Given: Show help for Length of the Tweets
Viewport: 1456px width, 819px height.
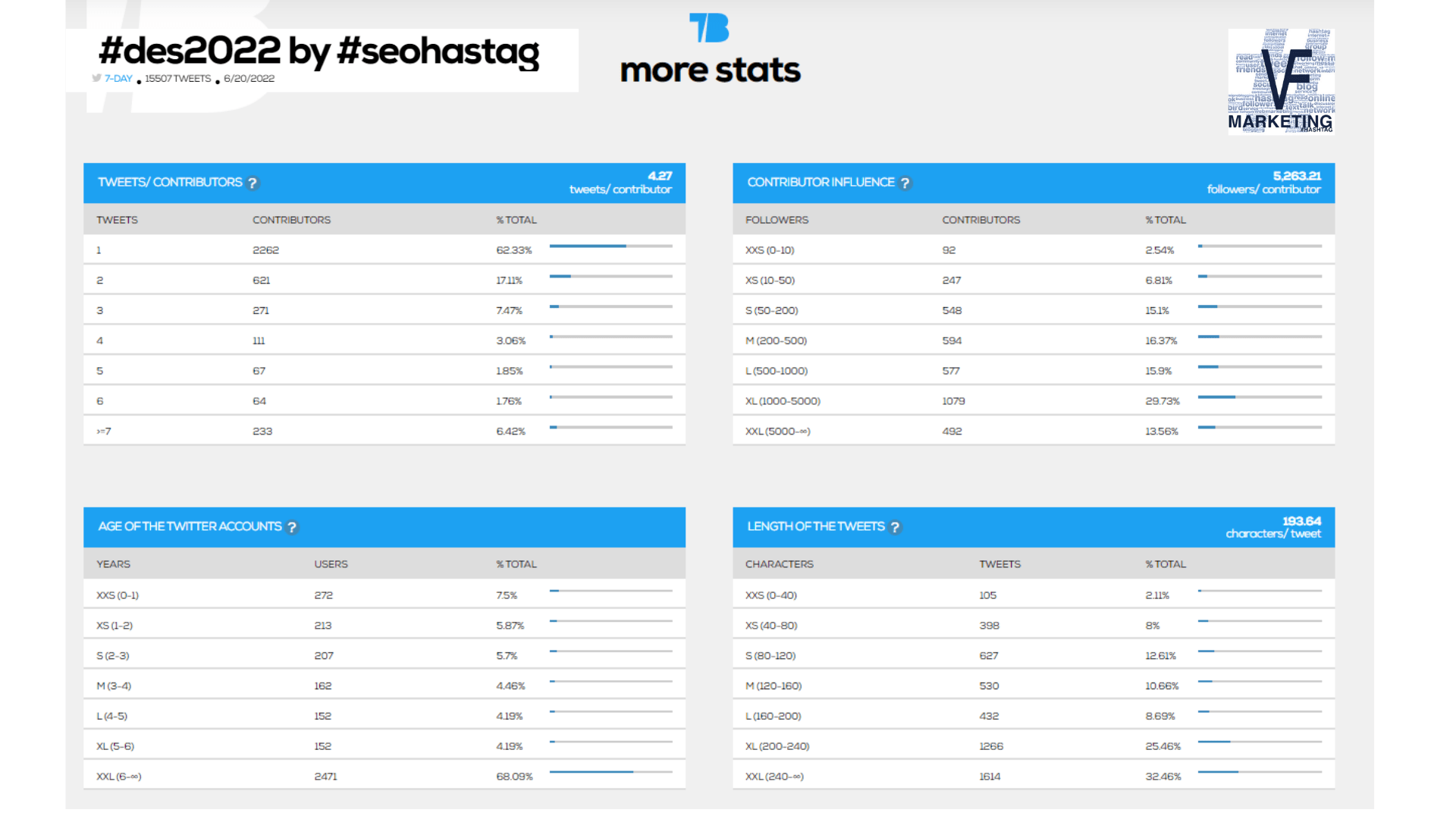Looking at the screenshot, I should pos(895,527).
